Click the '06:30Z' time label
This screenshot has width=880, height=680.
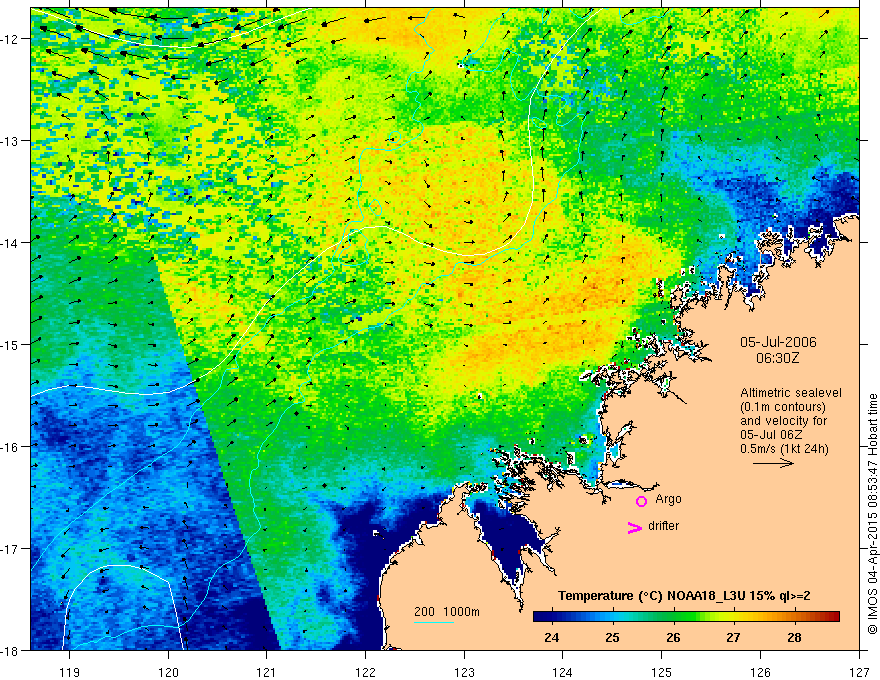(777, 358)
